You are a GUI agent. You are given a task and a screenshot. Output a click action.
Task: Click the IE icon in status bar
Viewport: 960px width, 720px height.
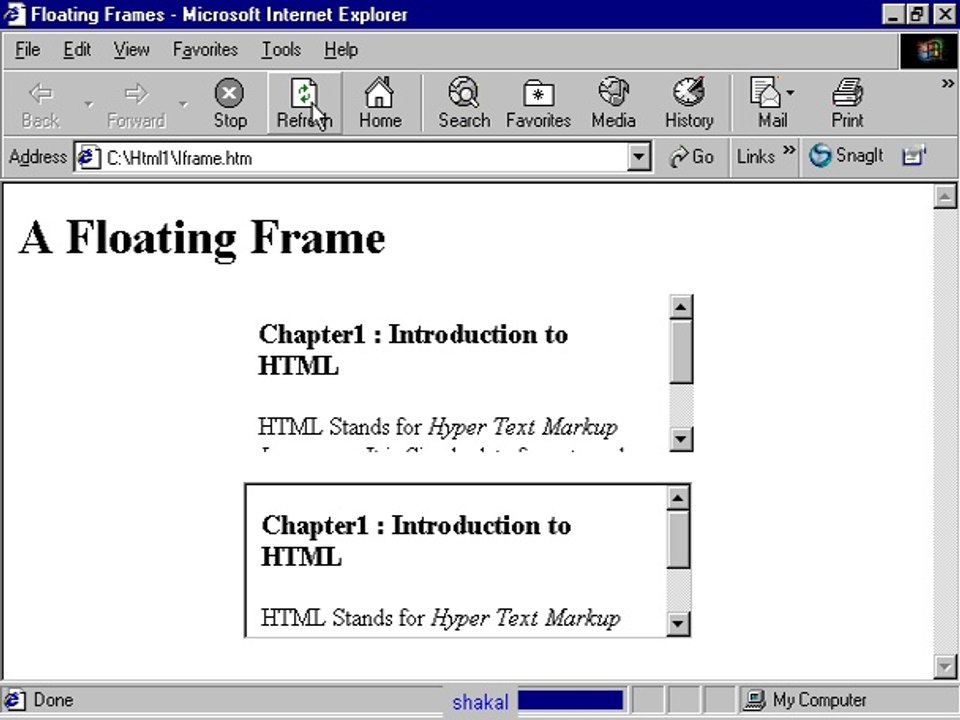coord(13,700)
